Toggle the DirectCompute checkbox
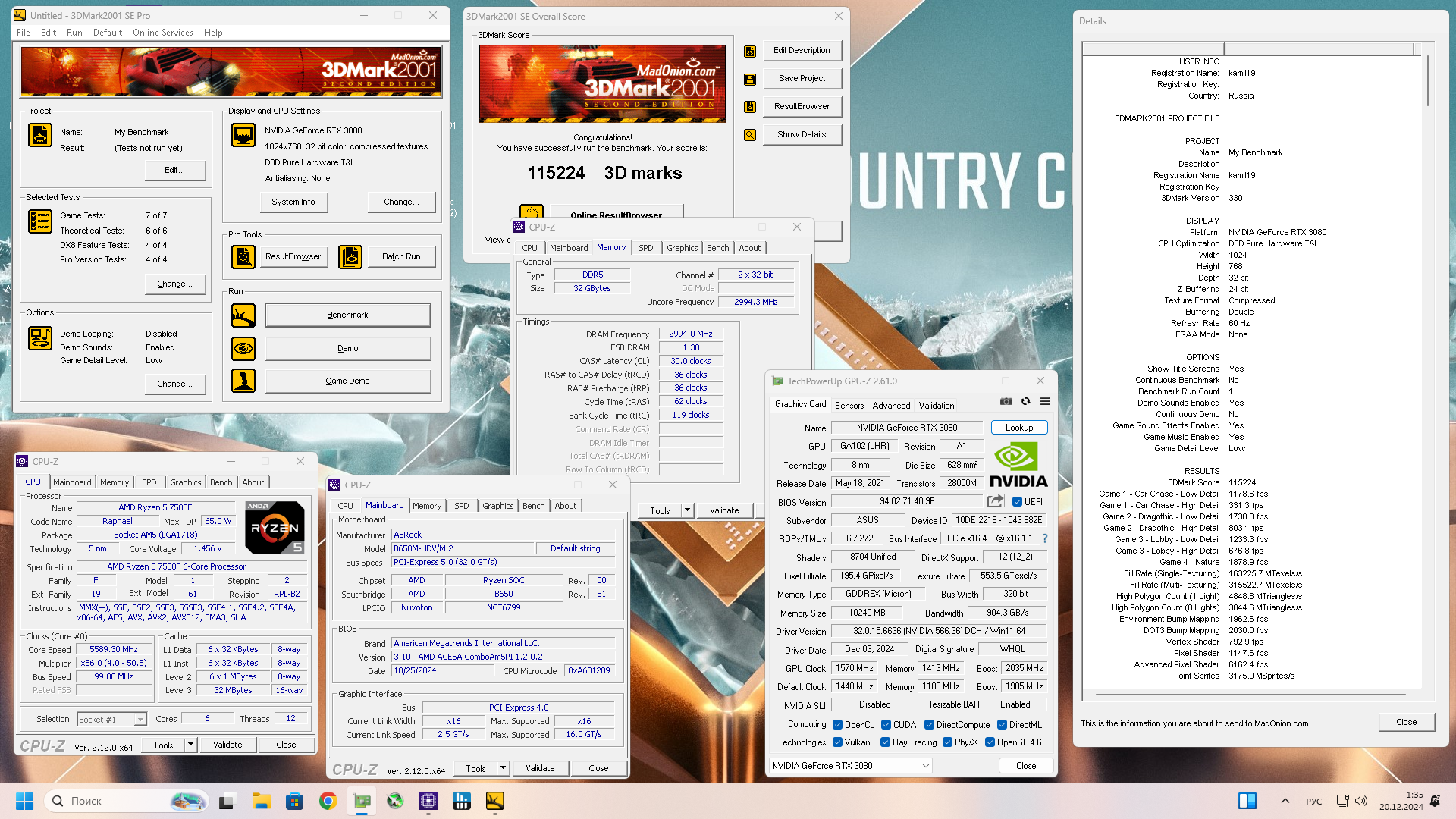1456x819 pixels. coord(929,725)
